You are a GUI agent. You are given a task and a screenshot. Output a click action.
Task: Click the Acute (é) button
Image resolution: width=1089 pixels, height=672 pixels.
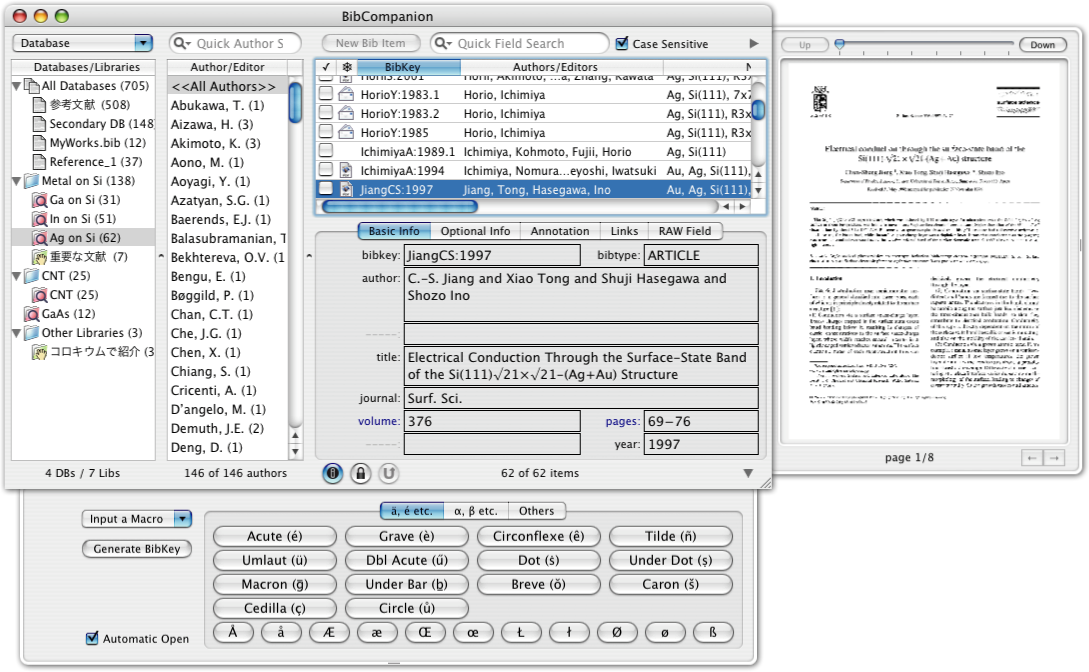(x=274, y=536)
